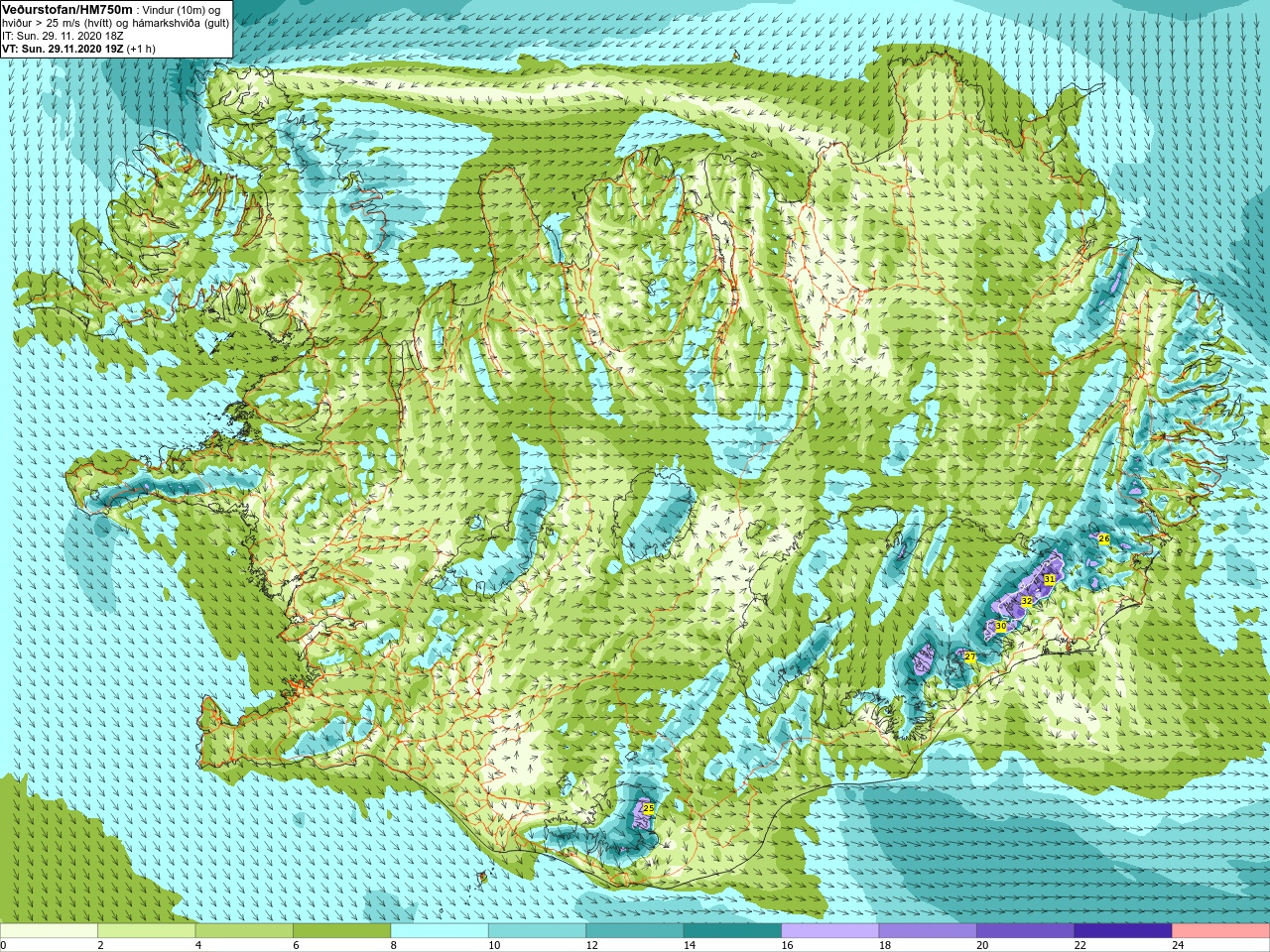1270x952 pixels.
Task: Pick the purple 18–20 legend swatch
Action: point(928,931)
